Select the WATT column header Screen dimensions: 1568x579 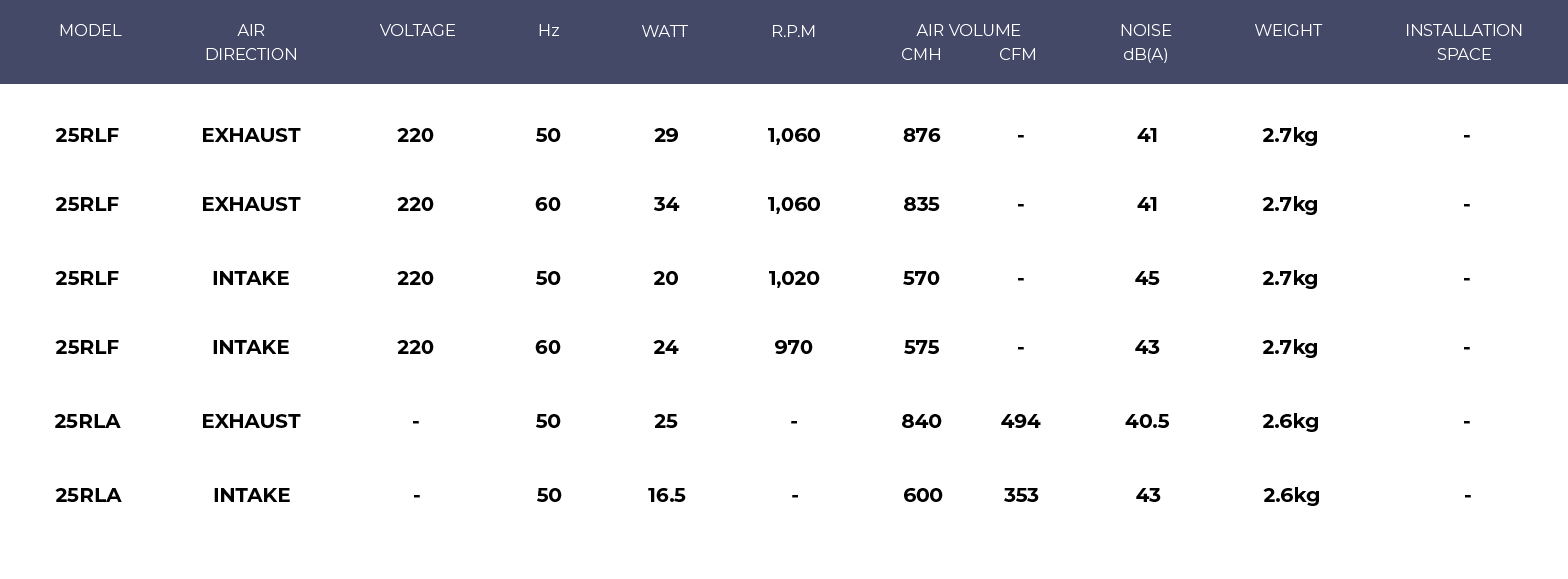click(664, 32)
